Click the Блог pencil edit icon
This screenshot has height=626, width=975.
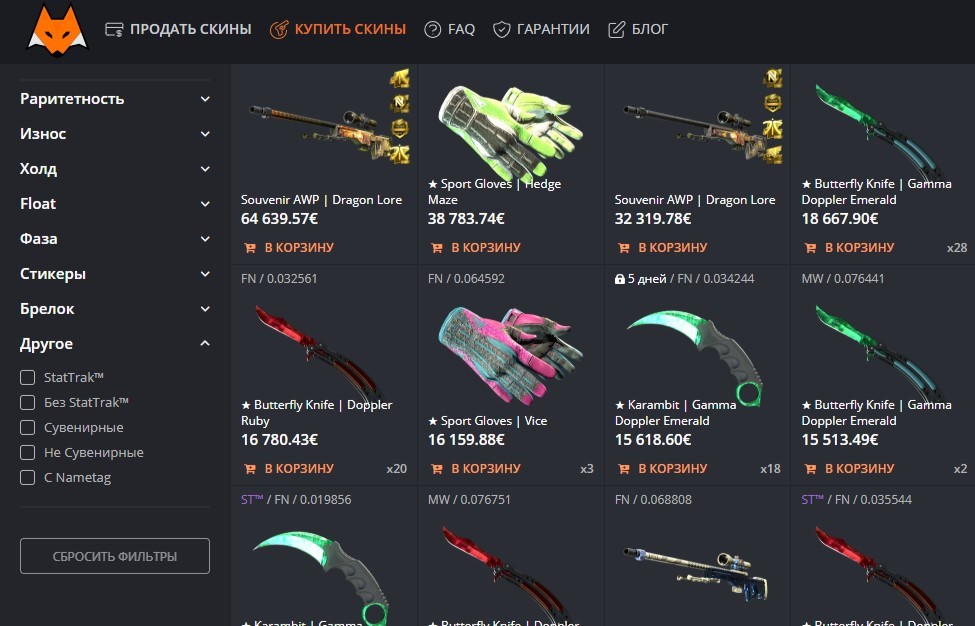(616, 29)
